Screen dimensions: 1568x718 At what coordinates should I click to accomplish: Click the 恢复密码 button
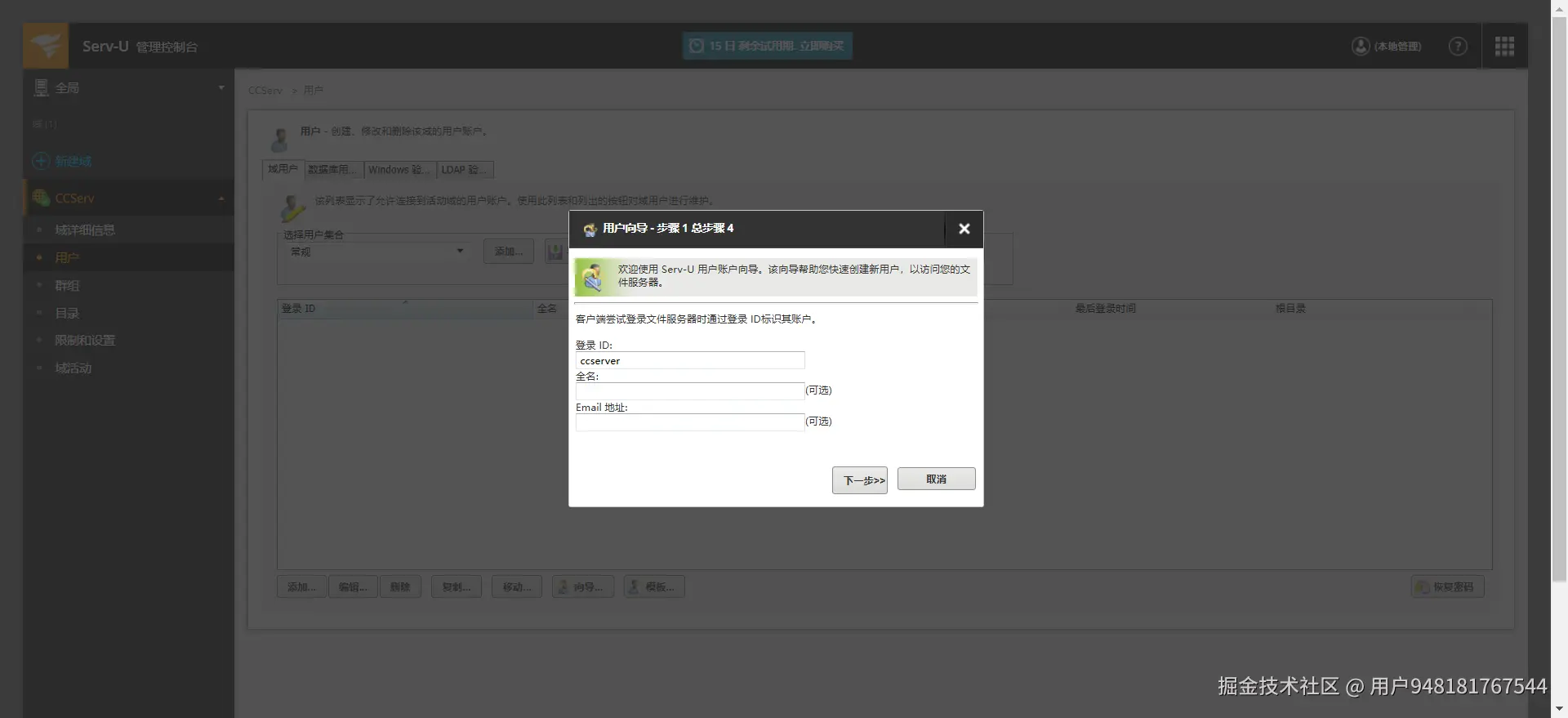point(1448,587)
